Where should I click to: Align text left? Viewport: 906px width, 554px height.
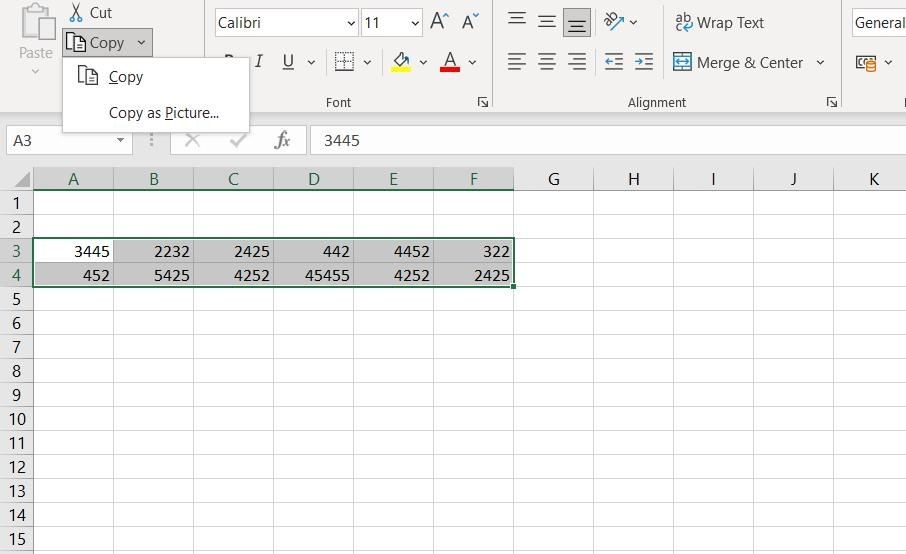click(x=517, y=61)
